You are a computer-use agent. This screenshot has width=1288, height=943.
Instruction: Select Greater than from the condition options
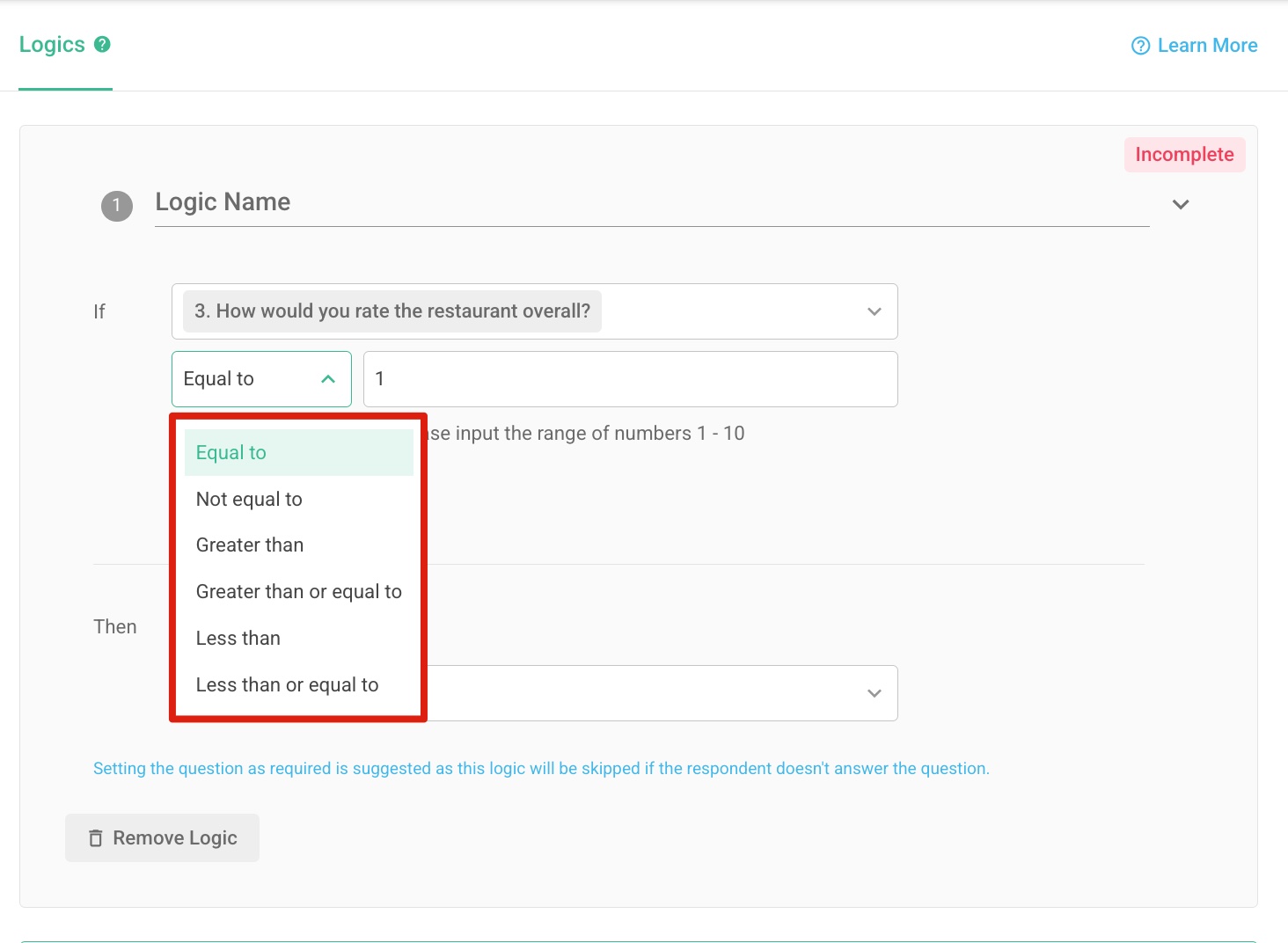pyautogui.click(x=249, y=545)
